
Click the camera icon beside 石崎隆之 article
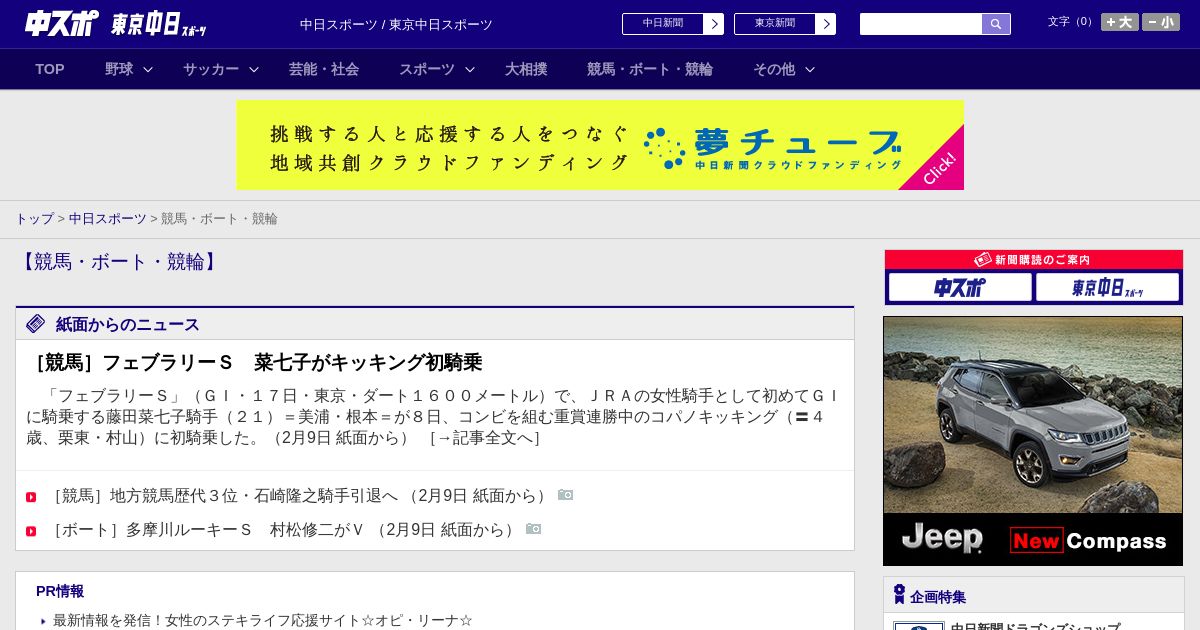[566, 495]
